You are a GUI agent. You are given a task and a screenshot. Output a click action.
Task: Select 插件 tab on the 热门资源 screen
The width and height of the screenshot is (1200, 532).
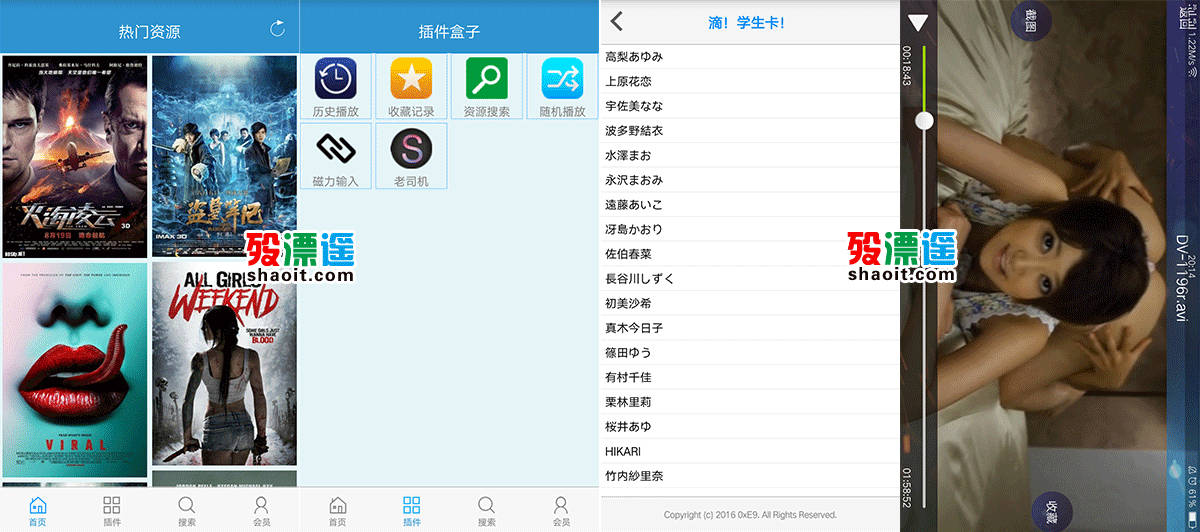click(112, 511)
